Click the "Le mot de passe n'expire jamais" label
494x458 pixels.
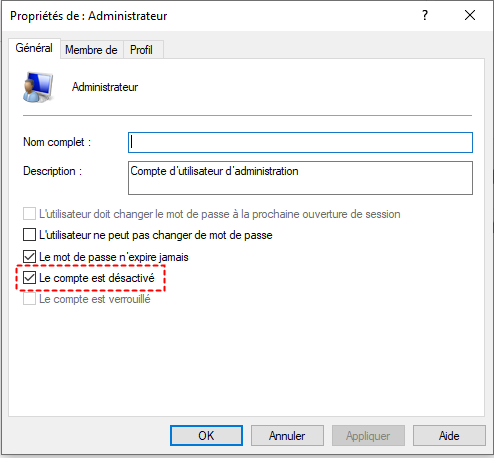pos(114,257)
